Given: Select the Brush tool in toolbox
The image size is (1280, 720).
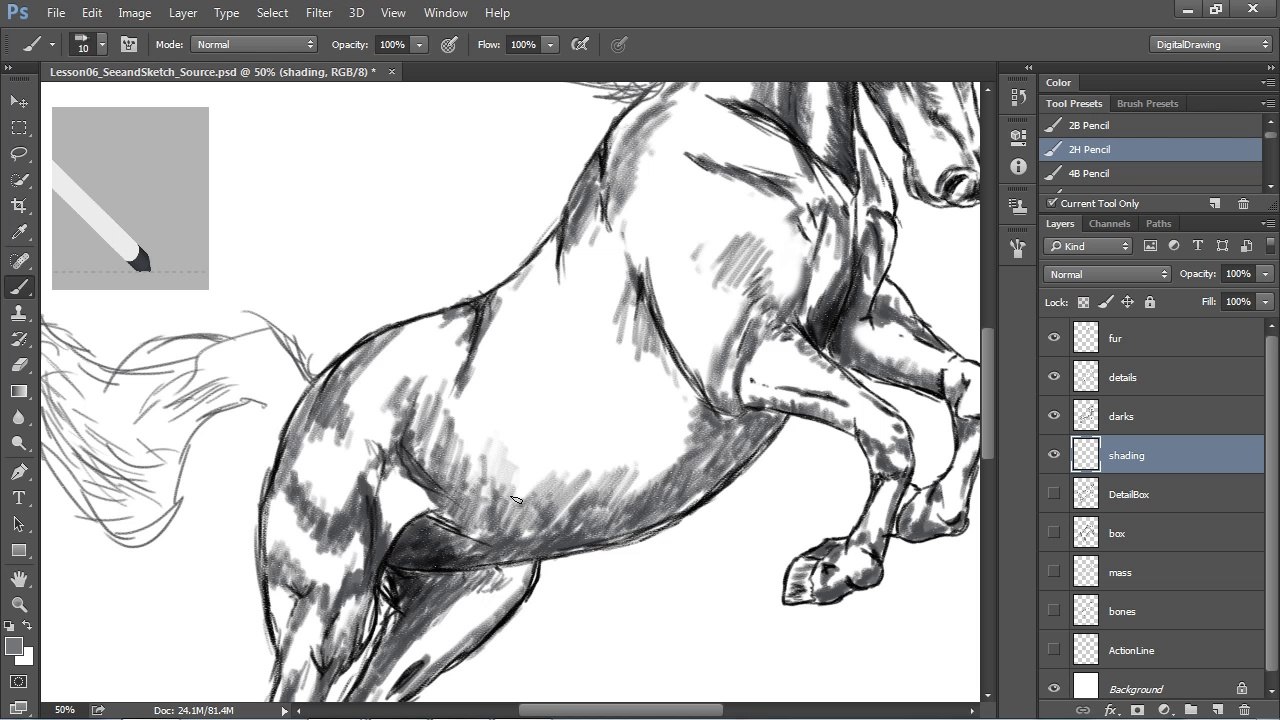Looking at the screenshot, I should (19, 287).
